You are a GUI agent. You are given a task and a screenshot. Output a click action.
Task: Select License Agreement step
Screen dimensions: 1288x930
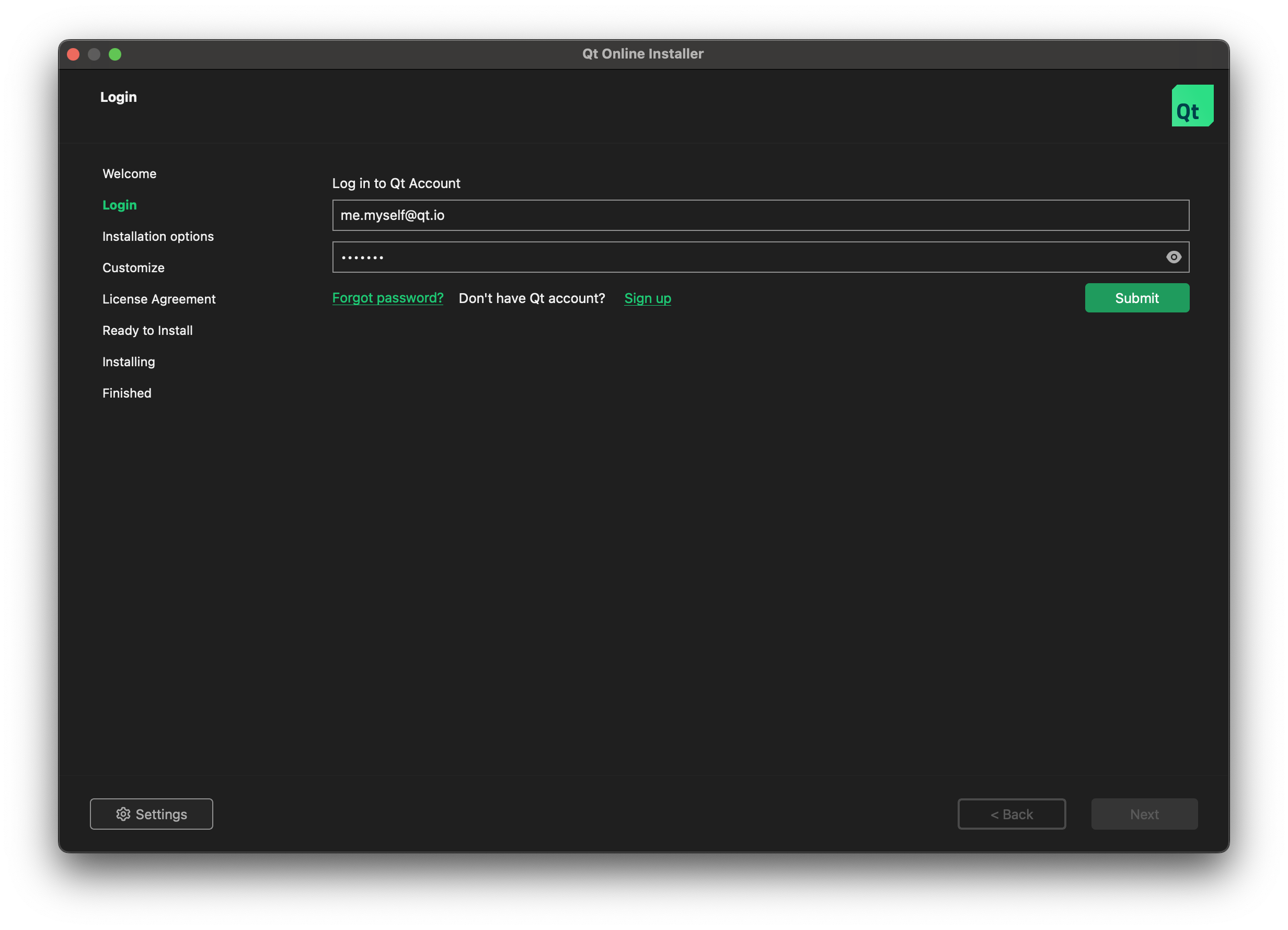[x=159, y=299]
